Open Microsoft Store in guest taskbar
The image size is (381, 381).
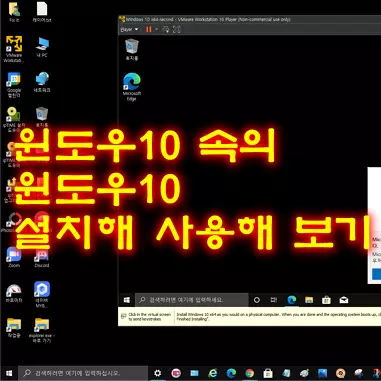[x=326, y=300]
